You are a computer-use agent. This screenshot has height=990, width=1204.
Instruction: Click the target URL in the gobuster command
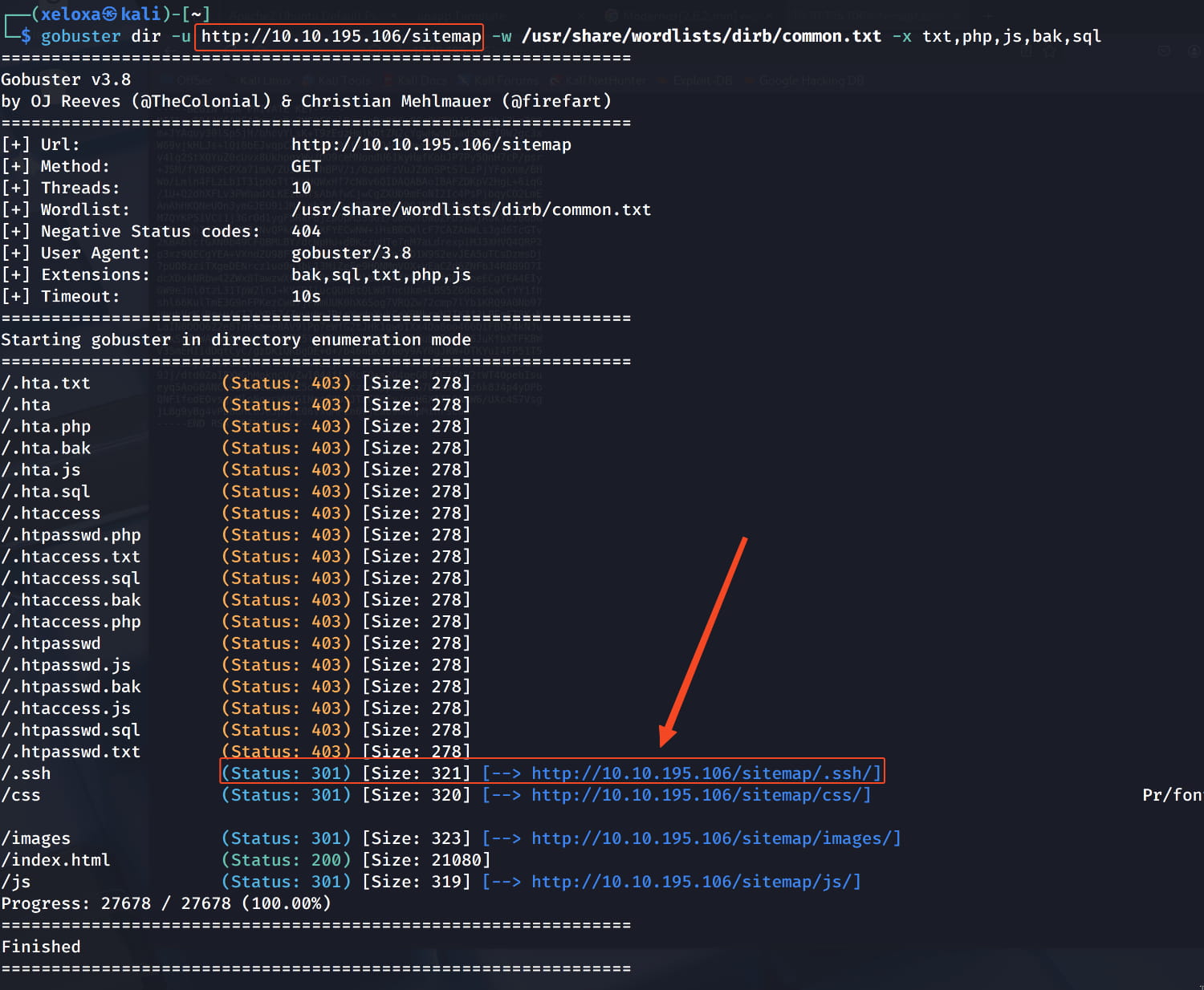click(340, 36)
